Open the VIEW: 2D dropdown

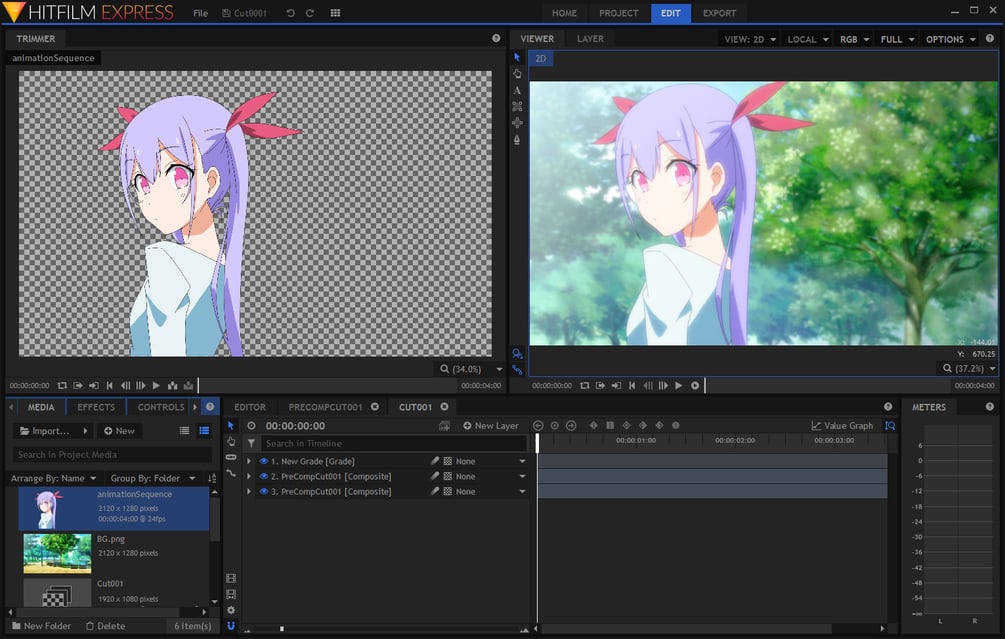[749, 39]
